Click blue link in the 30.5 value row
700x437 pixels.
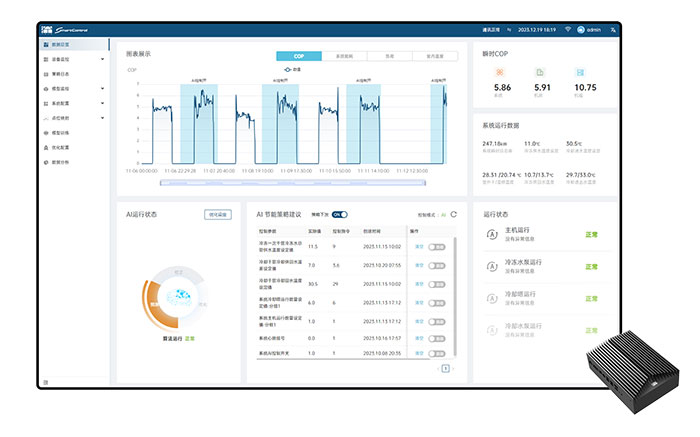pos(419,284)
